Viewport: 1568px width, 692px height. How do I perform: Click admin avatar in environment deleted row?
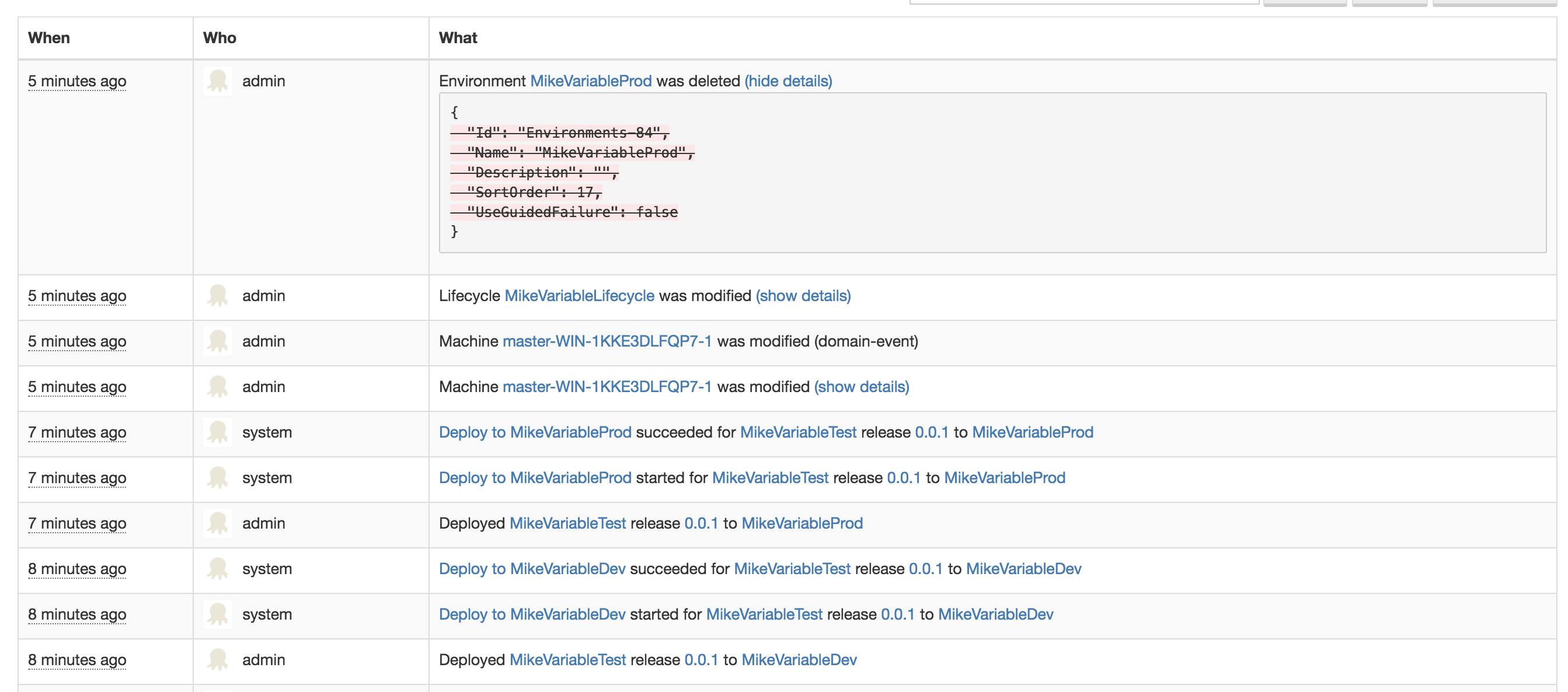coord(217,81)
